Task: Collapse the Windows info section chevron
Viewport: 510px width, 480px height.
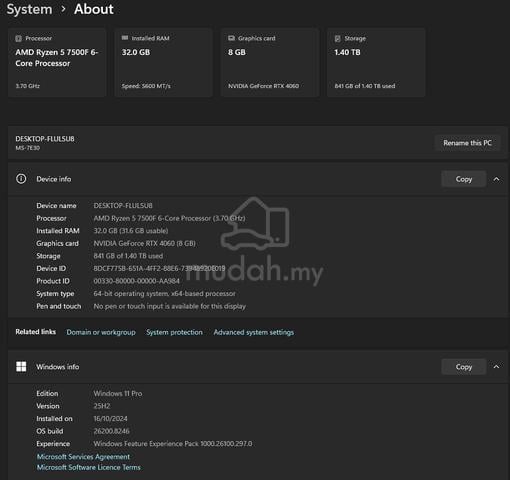Action: 496,367
